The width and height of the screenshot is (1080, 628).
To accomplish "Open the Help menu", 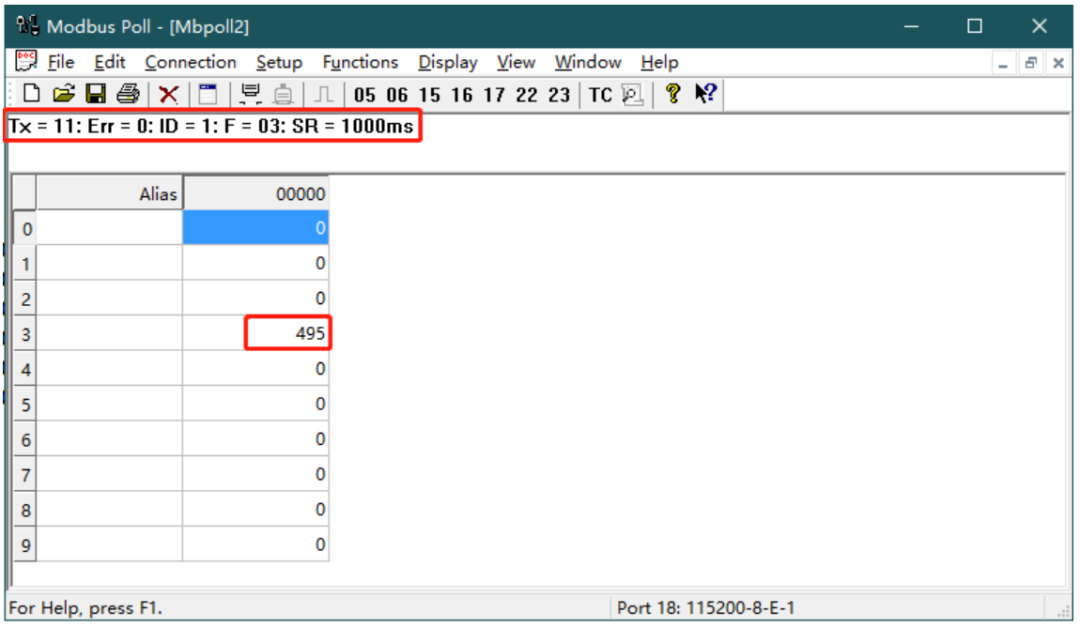I will pos(659,63).
